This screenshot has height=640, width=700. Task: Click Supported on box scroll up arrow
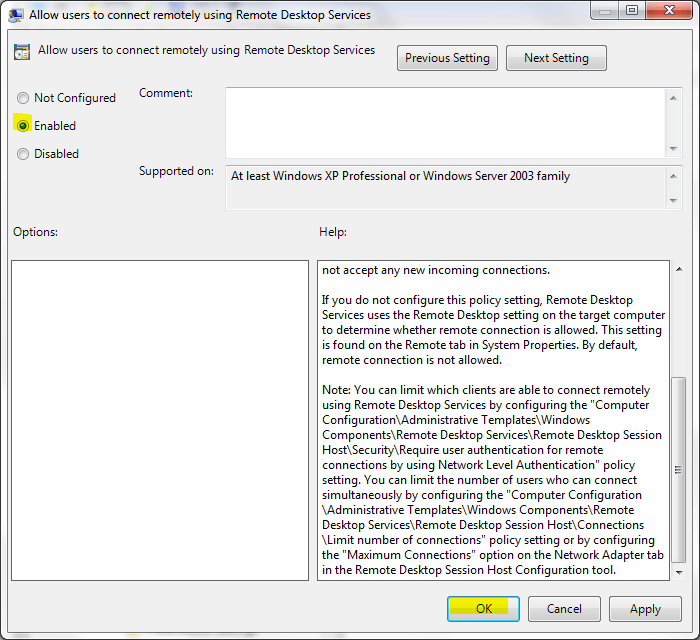pyautogui.click(x=673, y=176)
